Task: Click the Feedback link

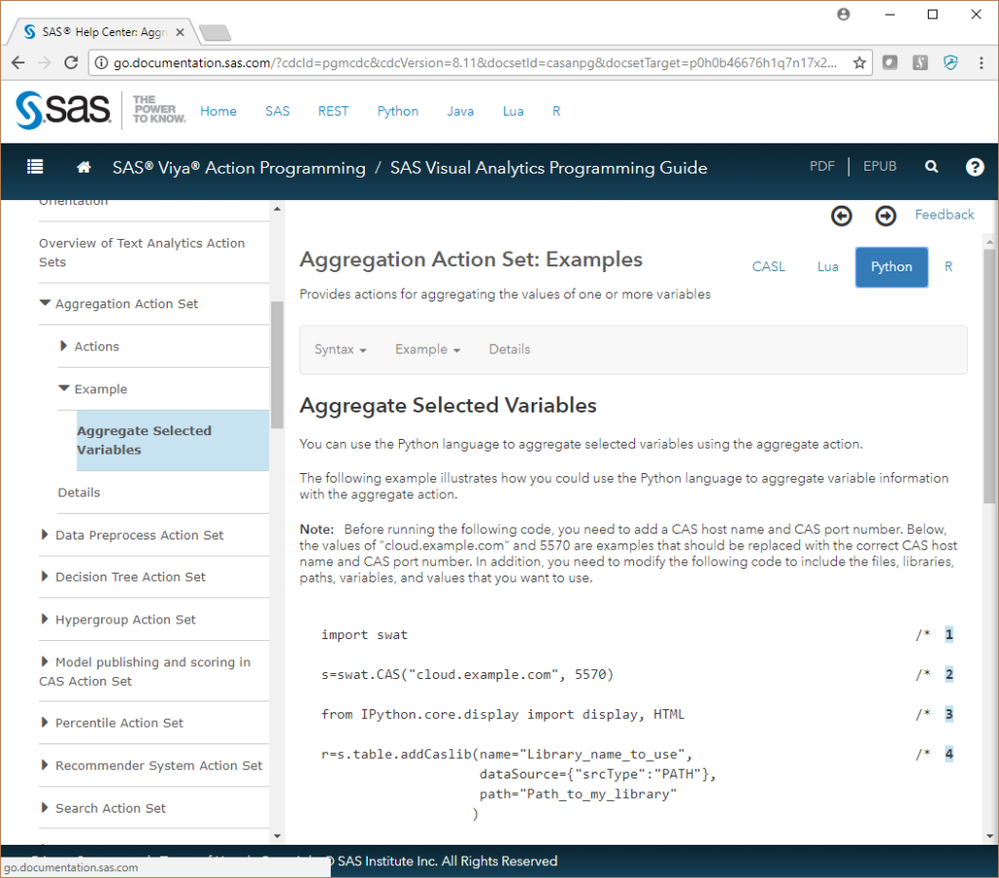Action: (x=944, y=215)
